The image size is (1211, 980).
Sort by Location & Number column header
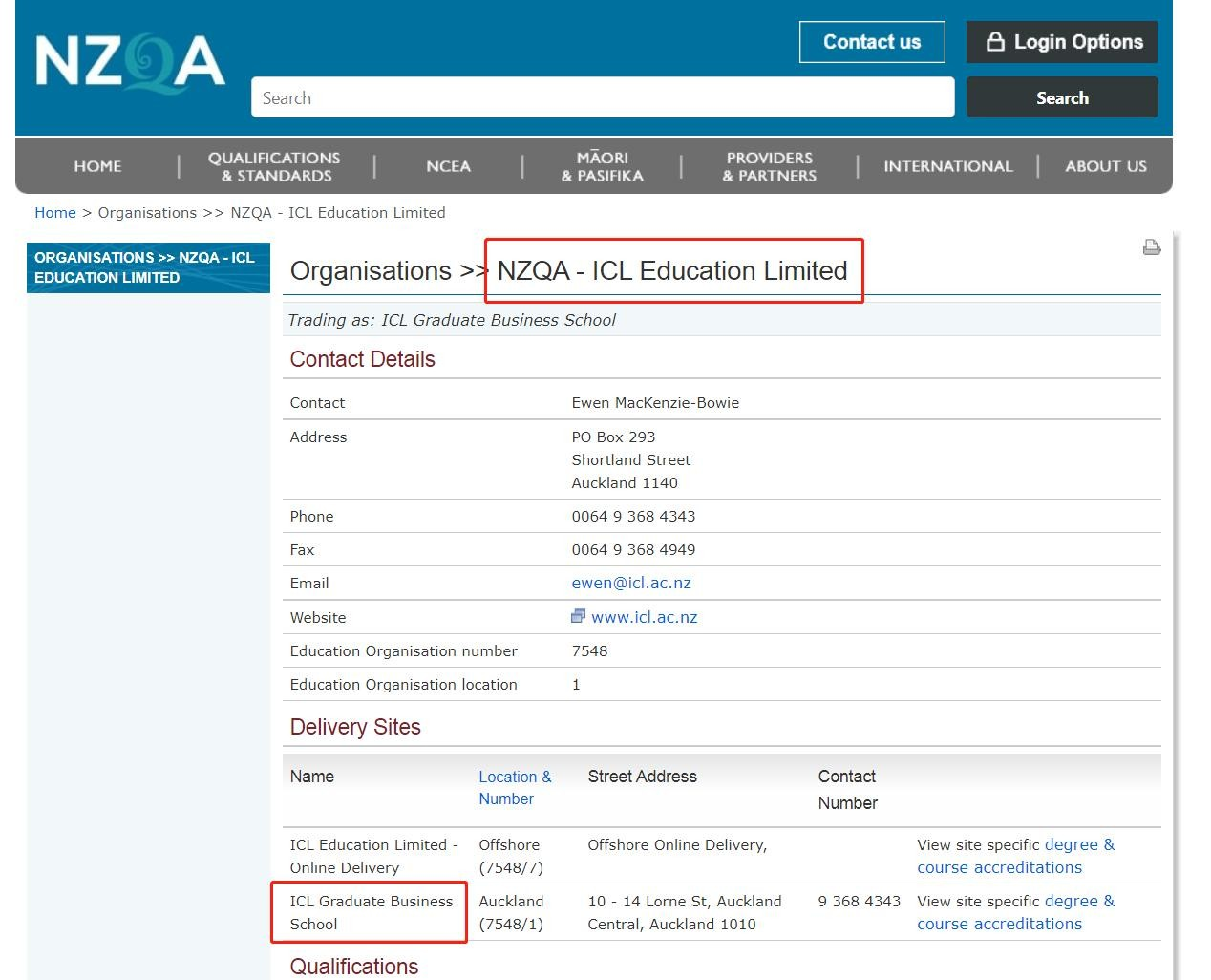[x=515, y=788]
